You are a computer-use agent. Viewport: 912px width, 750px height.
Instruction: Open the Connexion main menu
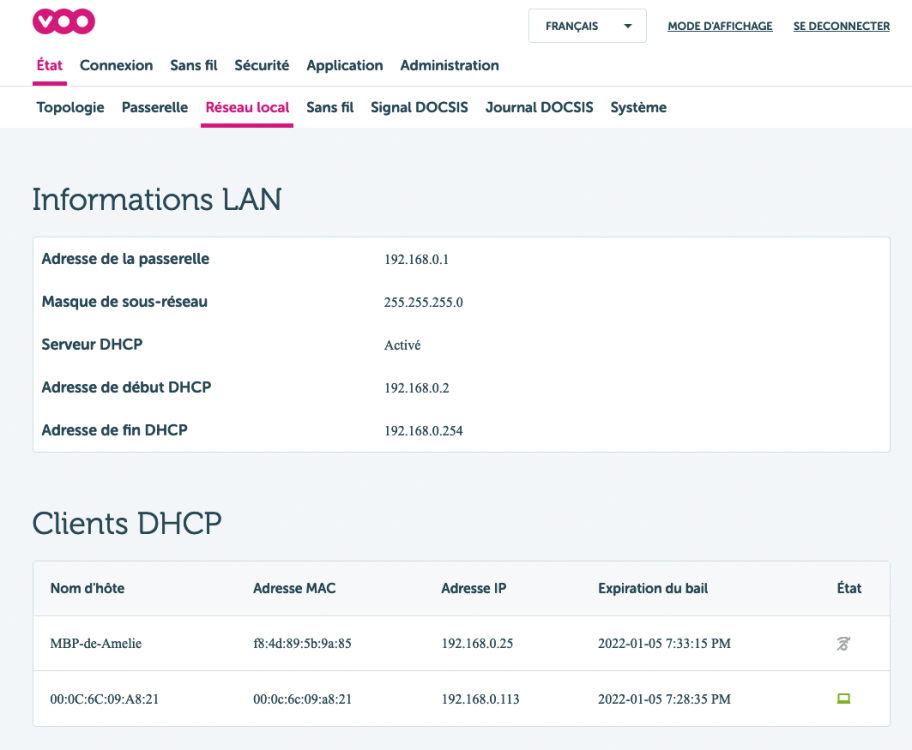pos(116,66)
